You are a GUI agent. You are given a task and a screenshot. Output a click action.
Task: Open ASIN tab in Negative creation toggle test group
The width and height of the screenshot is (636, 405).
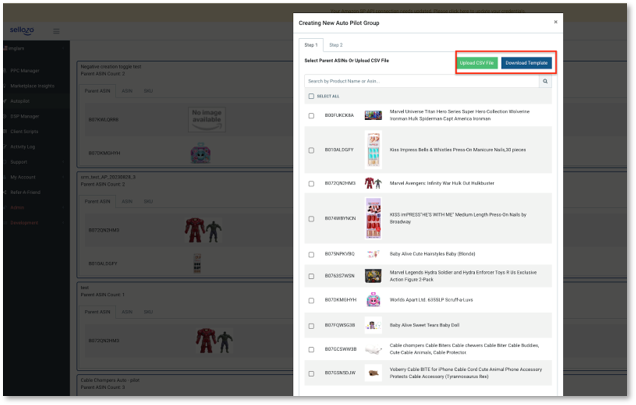coord(127,91)
